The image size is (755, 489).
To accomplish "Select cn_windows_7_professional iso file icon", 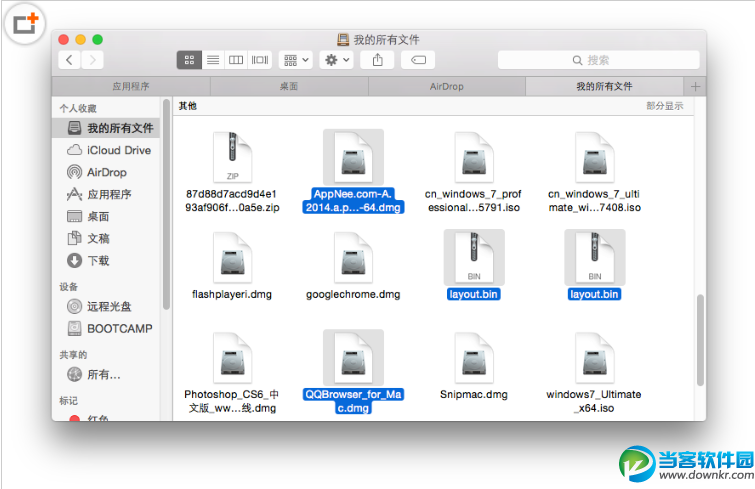I will [x=474, y=157].
